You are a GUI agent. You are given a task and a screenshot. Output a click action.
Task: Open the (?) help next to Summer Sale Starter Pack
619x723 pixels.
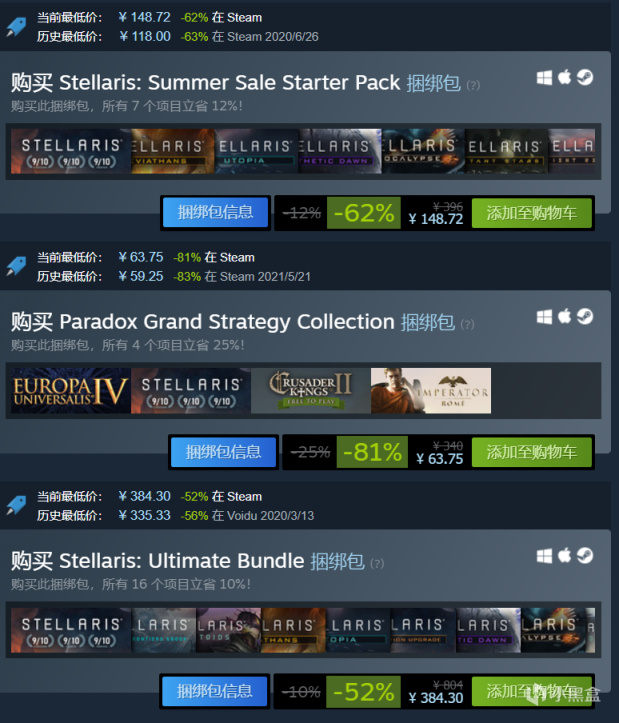click(473, 85)
